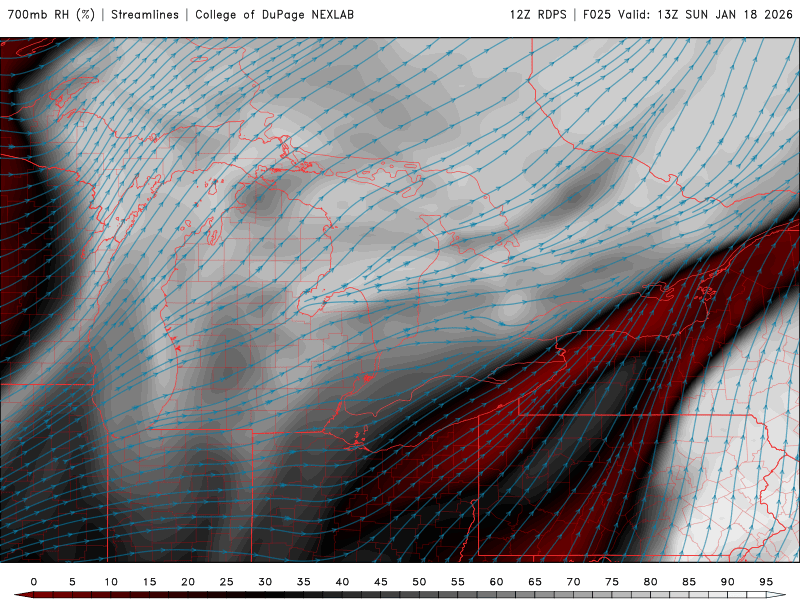Click the colorbar label "60"

496,582
